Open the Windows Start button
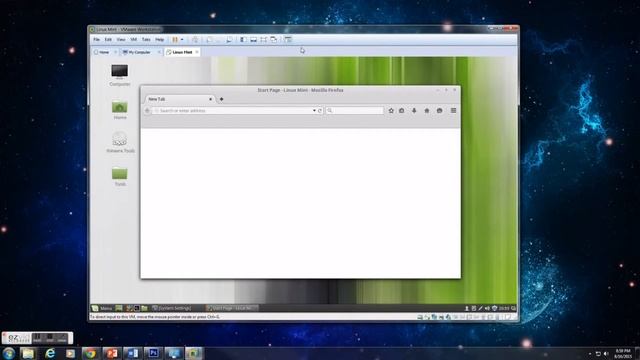 [x=9, y=353]
